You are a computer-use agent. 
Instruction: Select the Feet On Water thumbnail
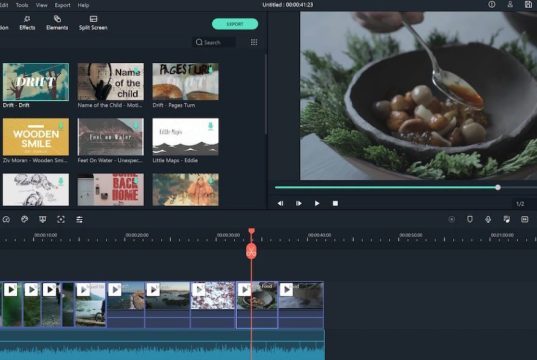(111, 137)
